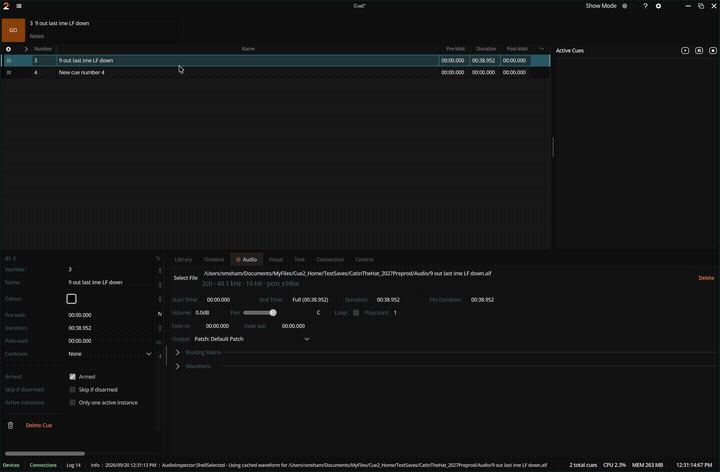Viewport: 720px width, 472px height.
Task: Click the trash can icon beside Delete Cue
Action: pos(11,425)
